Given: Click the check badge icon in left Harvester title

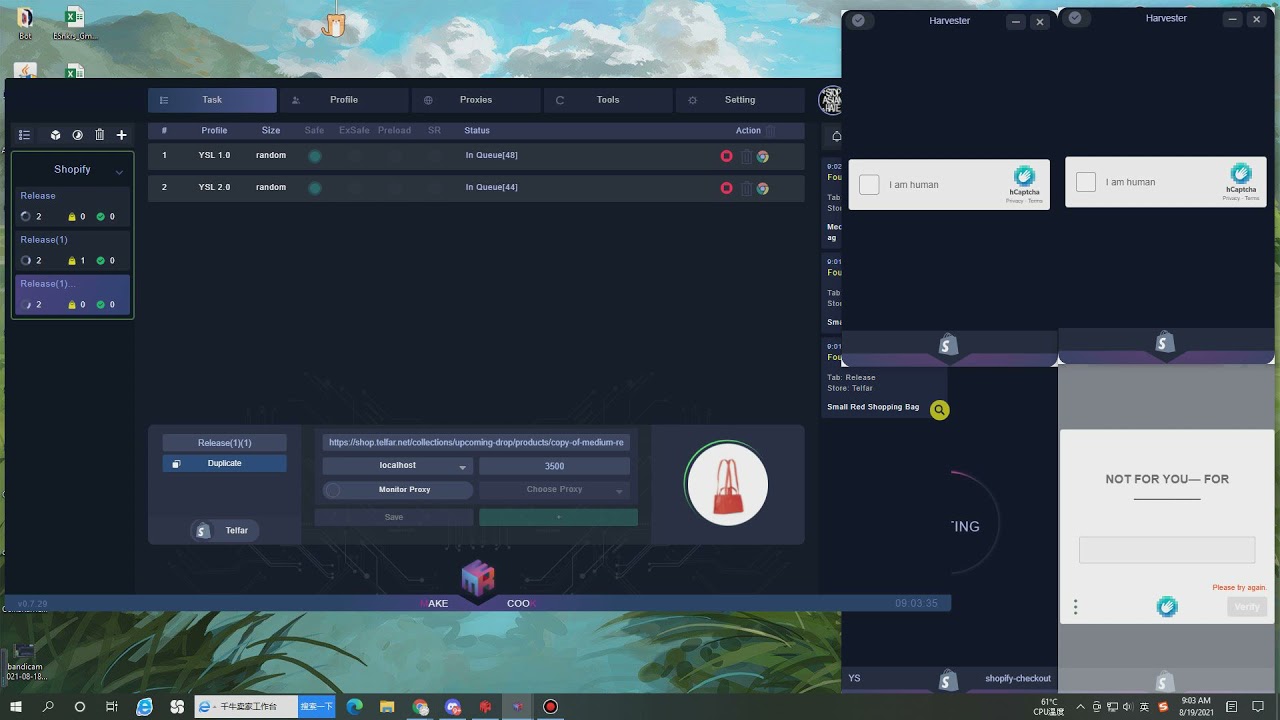Looking at the screenshot, I should point(858,20).
